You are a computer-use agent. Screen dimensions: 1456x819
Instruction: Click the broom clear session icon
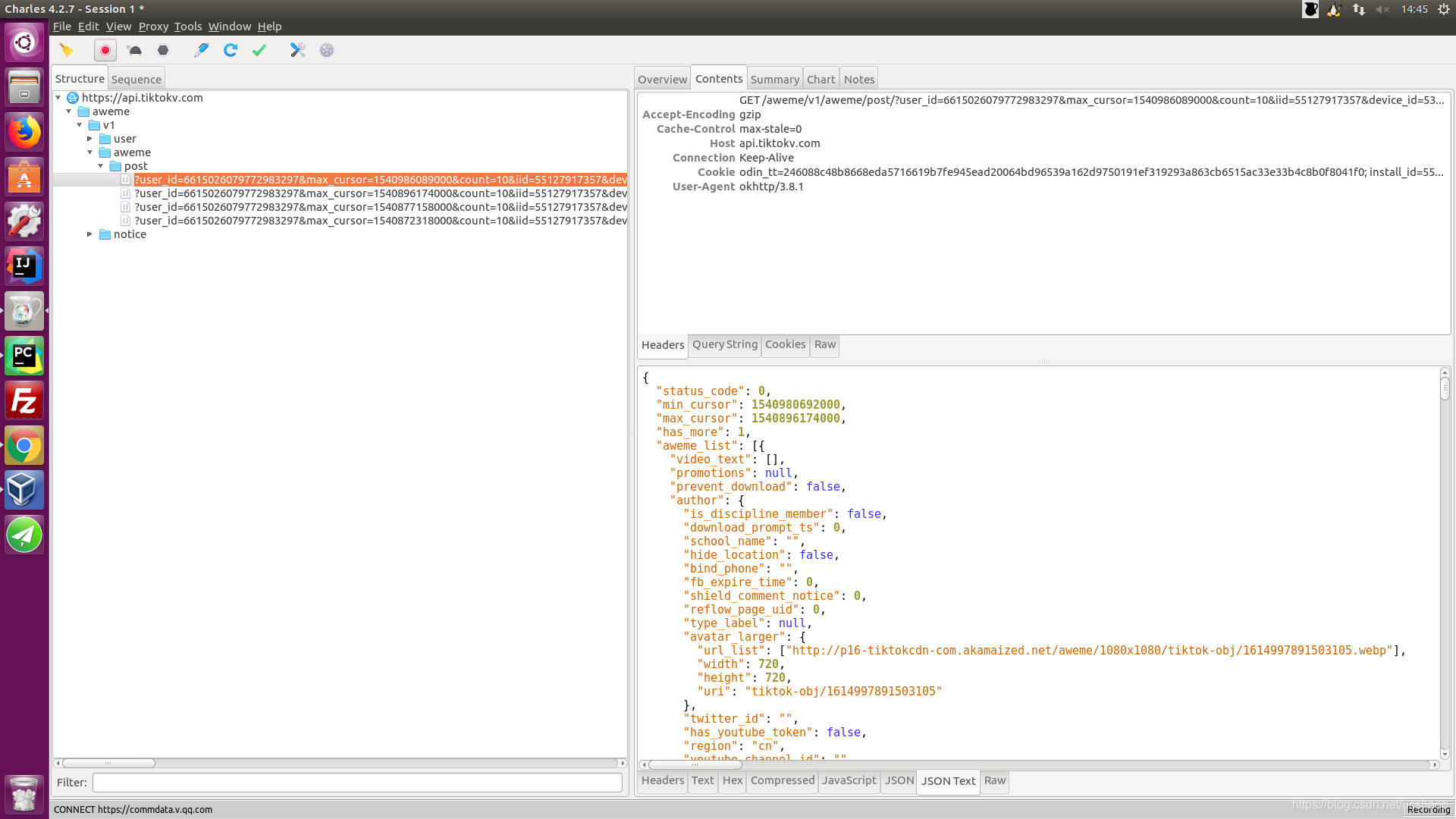tap(67, 50)
